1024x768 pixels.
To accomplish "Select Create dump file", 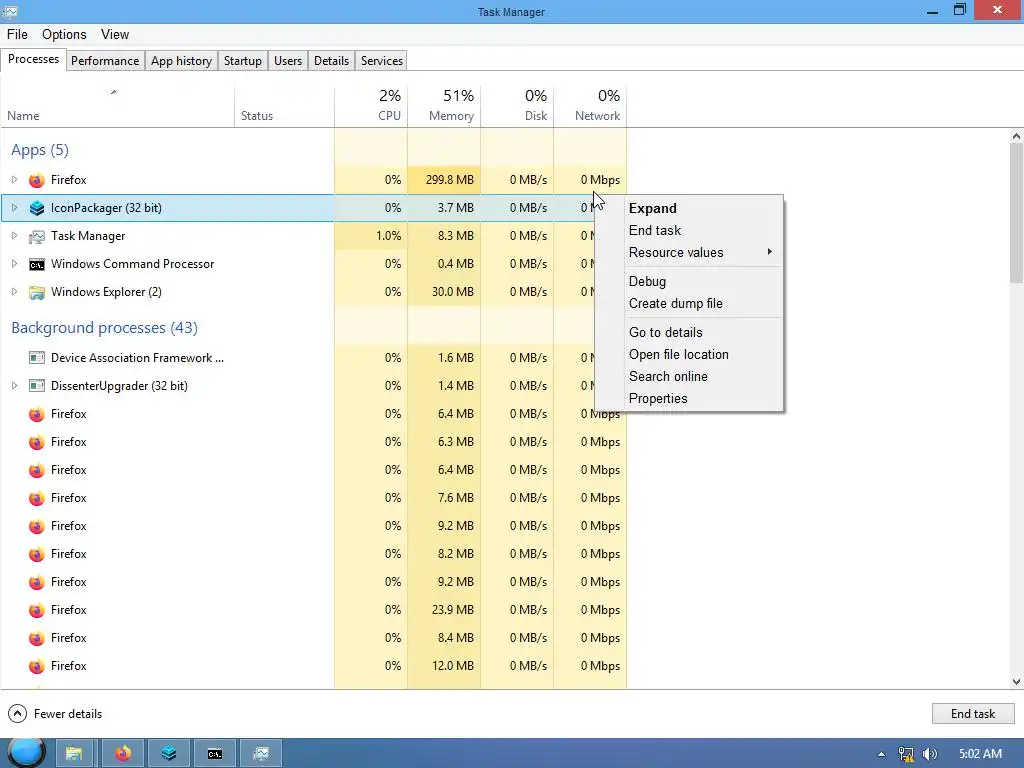I will click(689, 304).
